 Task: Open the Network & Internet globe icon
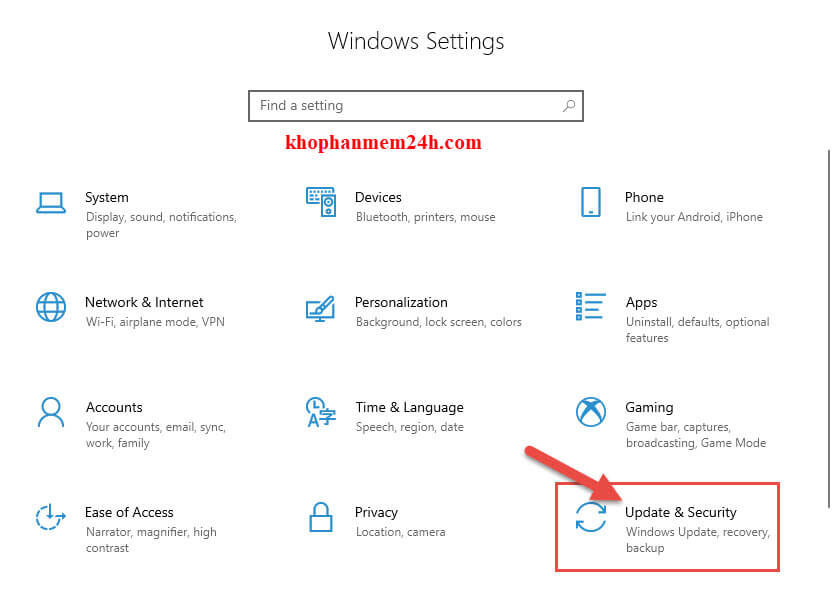coord(51,307)
